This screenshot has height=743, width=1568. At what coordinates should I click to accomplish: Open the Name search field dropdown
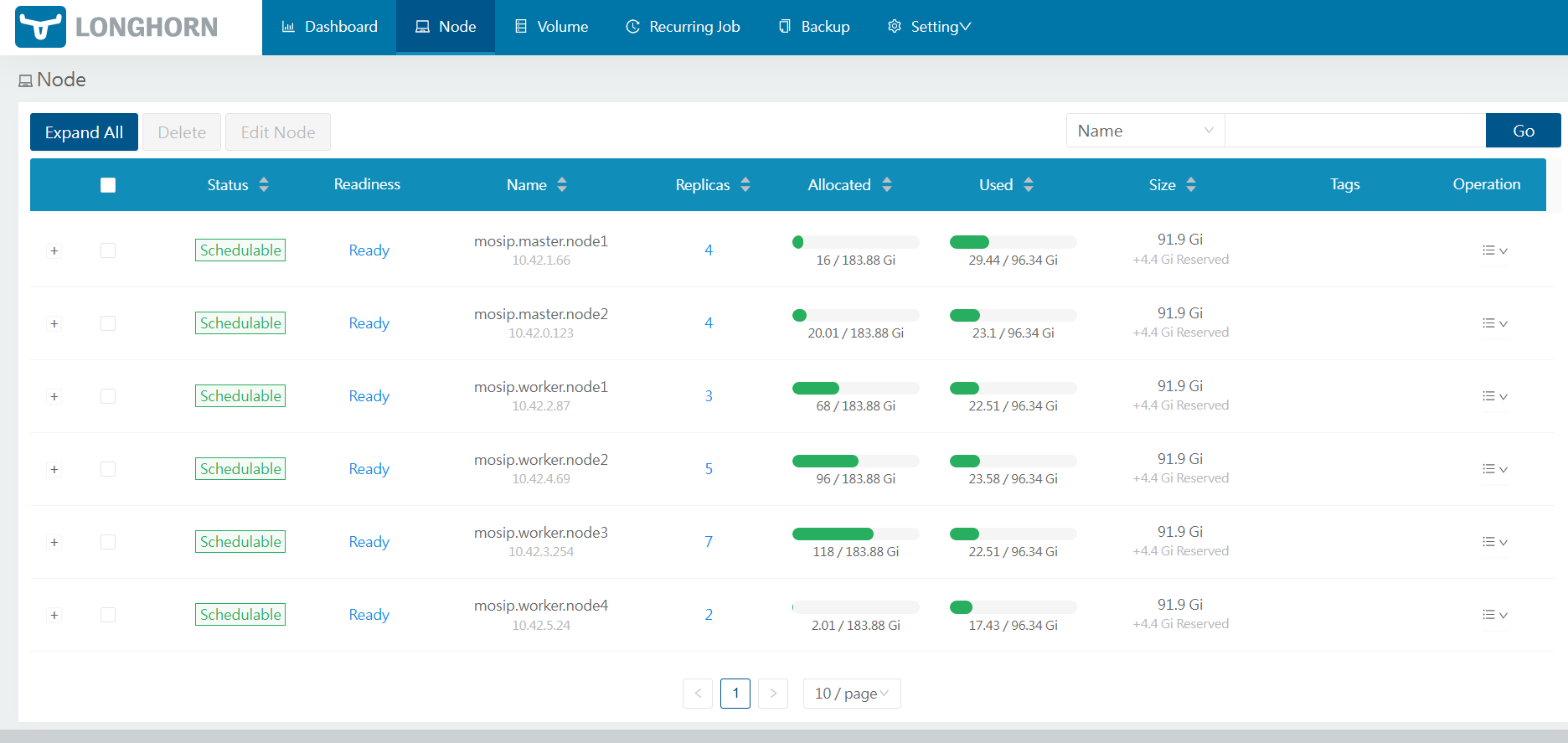(x=1145, y=131)
